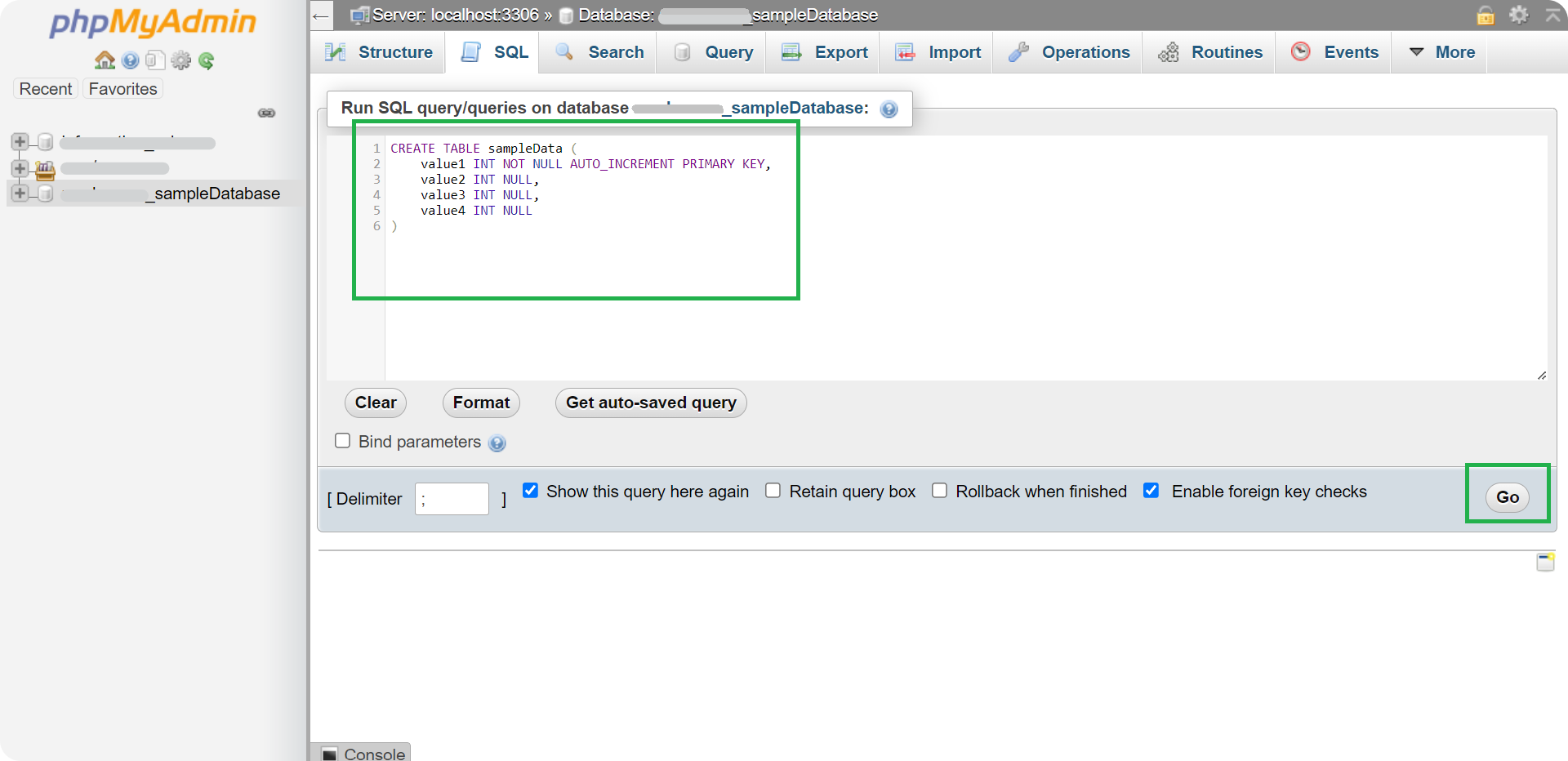This screenshot has height=761, width=1568.
Task: Open the More dropdown menu
Action: (1442, 52)
